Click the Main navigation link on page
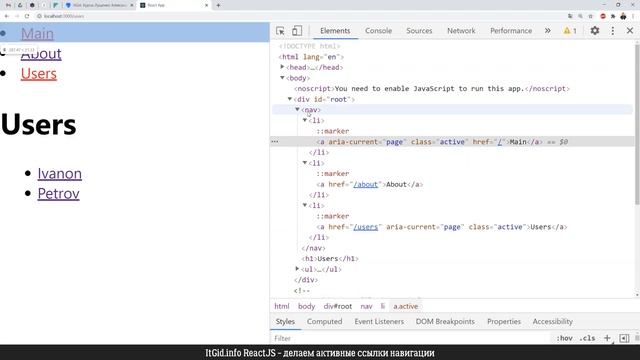 (37, 33)
